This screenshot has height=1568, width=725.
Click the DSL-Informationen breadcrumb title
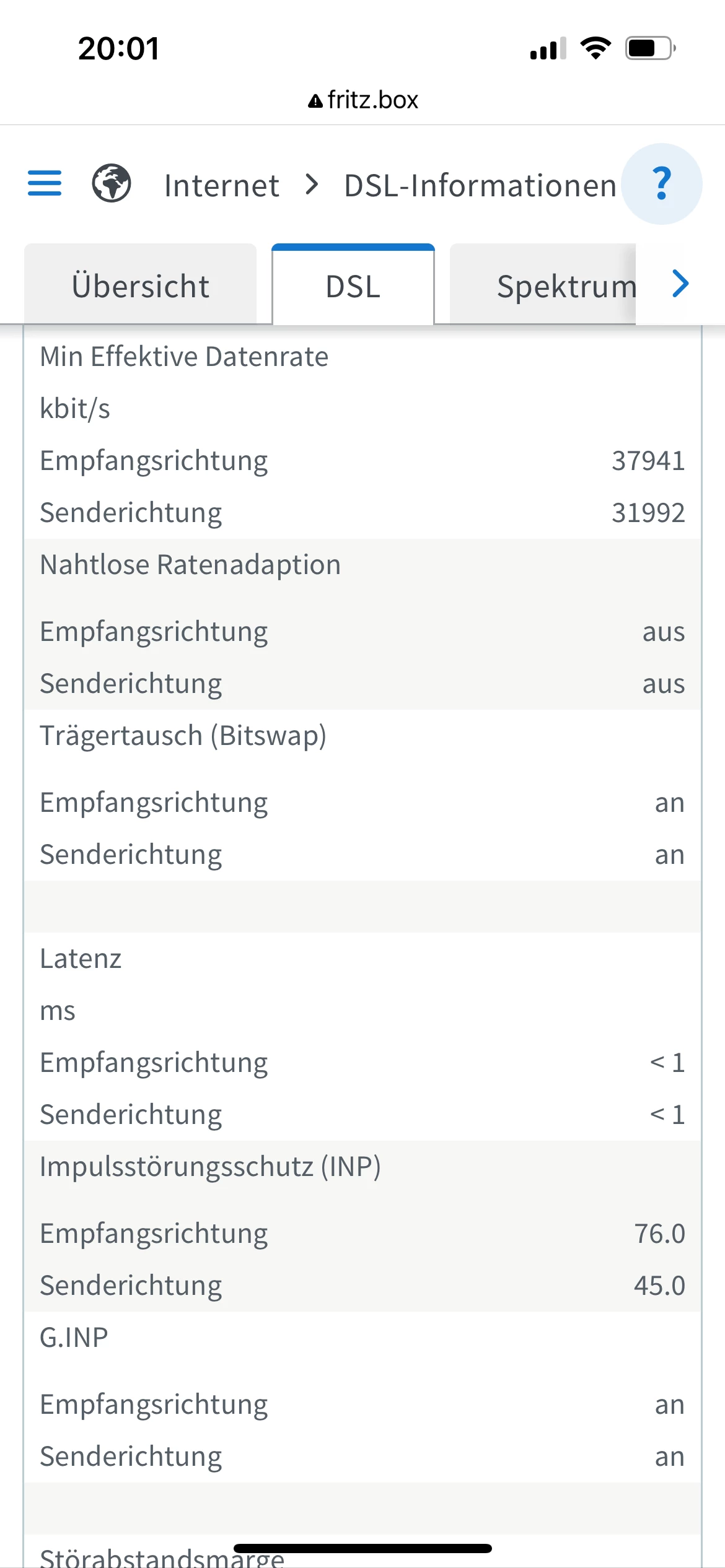(x=480, y=185)
